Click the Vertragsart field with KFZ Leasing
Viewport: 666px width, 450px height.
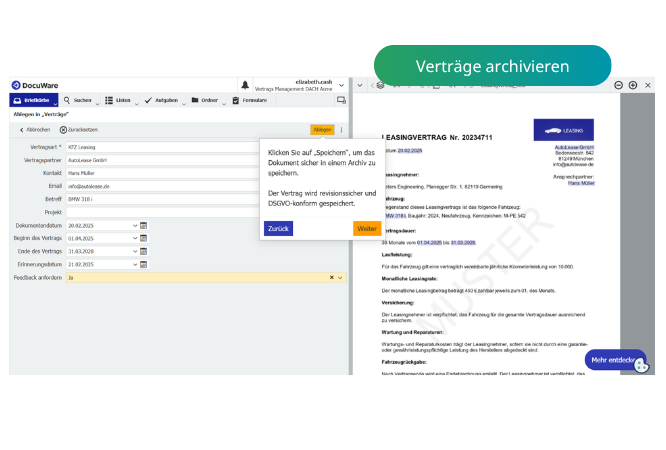tap(163, 147)
